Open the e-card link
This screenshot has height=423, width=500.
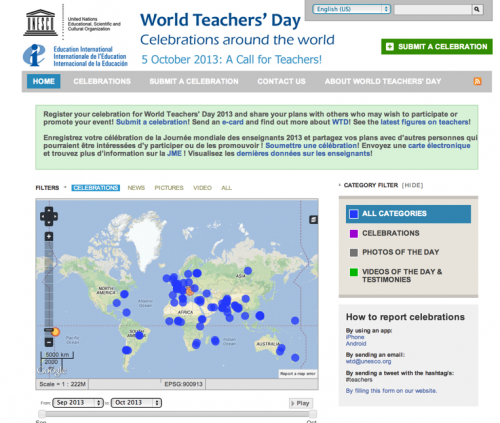[x=233, y=122]
